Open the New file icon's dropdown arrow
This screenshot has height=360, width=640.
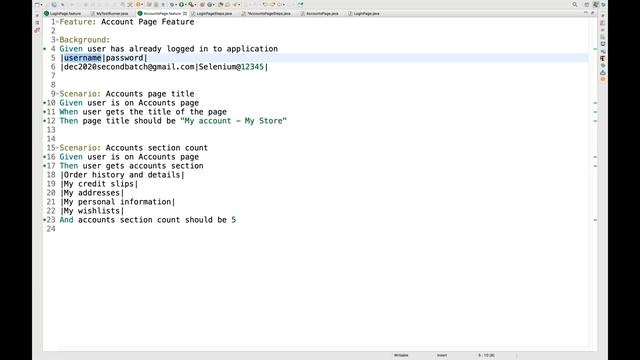42,5
